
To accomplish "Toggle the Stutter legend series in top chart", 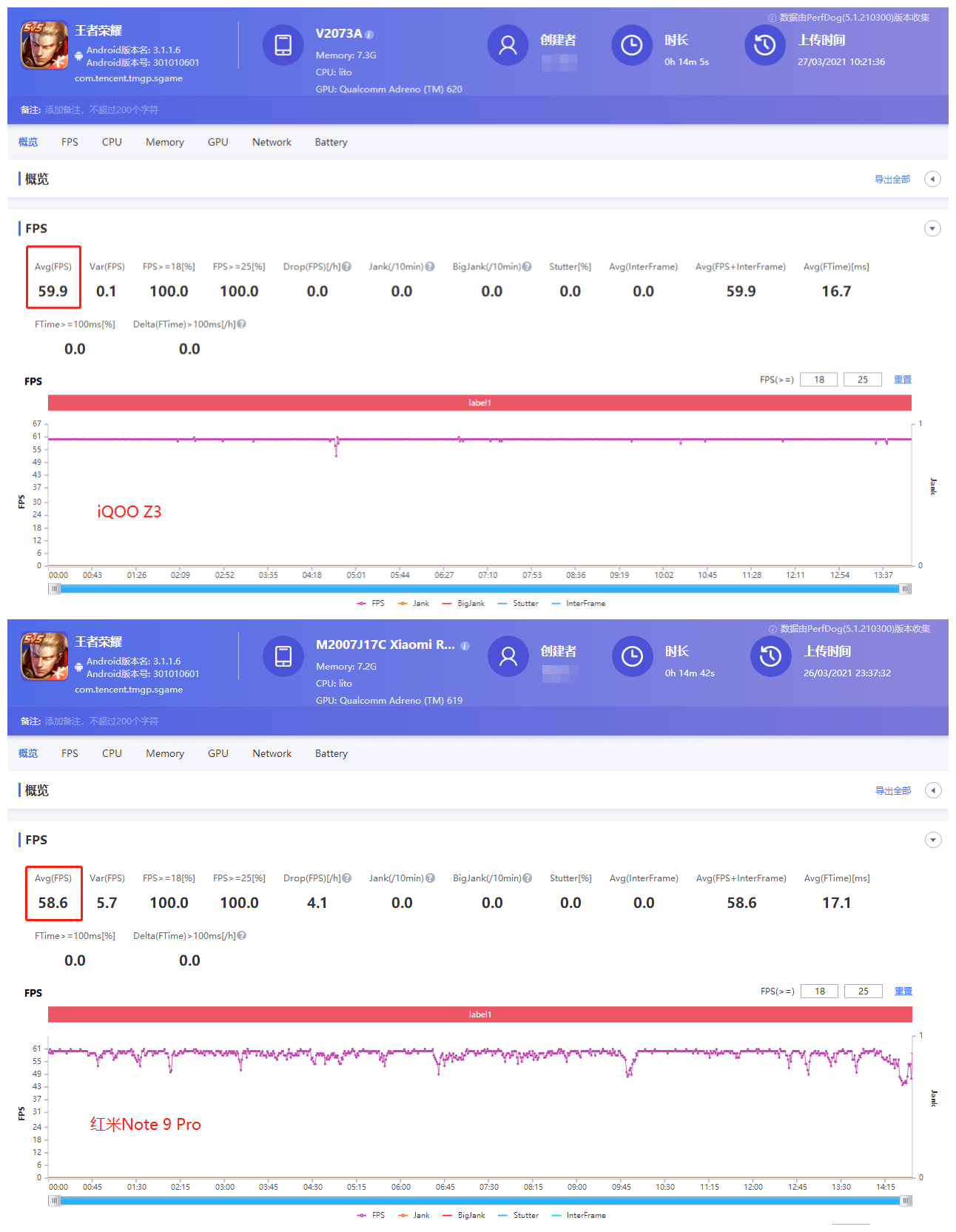I will tap(518, 604).
